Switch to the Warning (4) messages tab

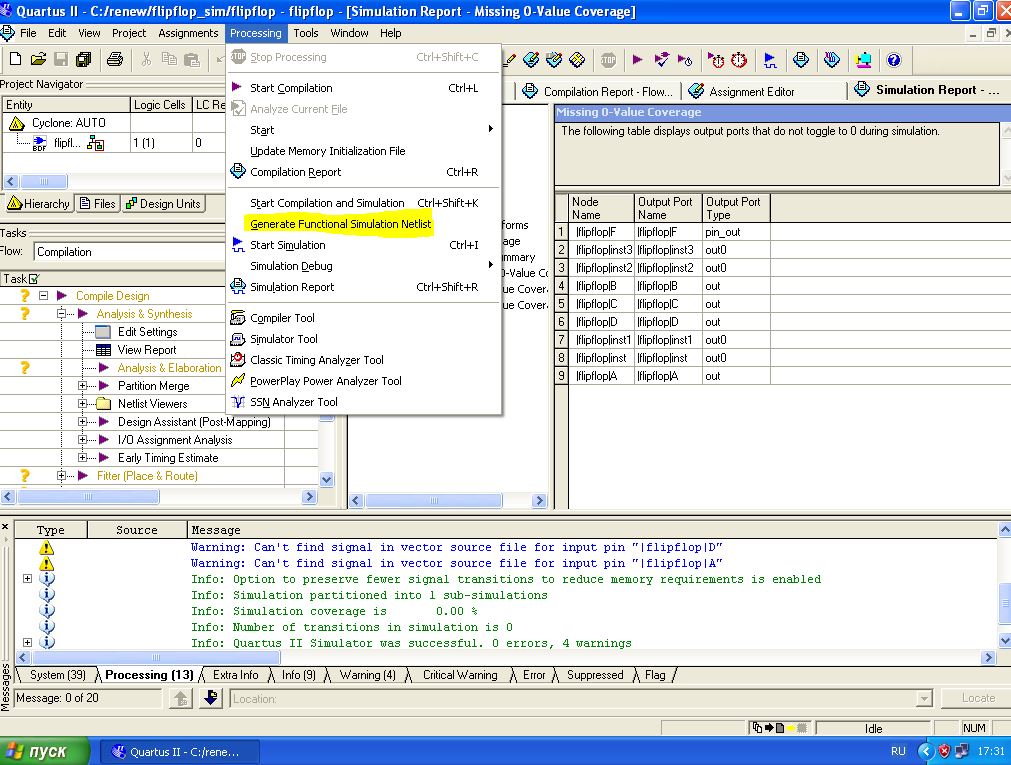click(367, 675)
